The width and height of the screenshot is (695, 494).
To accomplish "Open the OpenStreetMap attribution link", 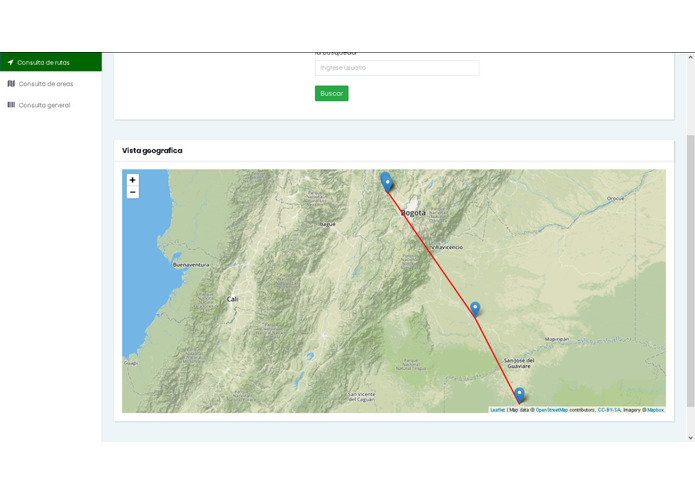I will pyautogui.click(x=551, y=410).
